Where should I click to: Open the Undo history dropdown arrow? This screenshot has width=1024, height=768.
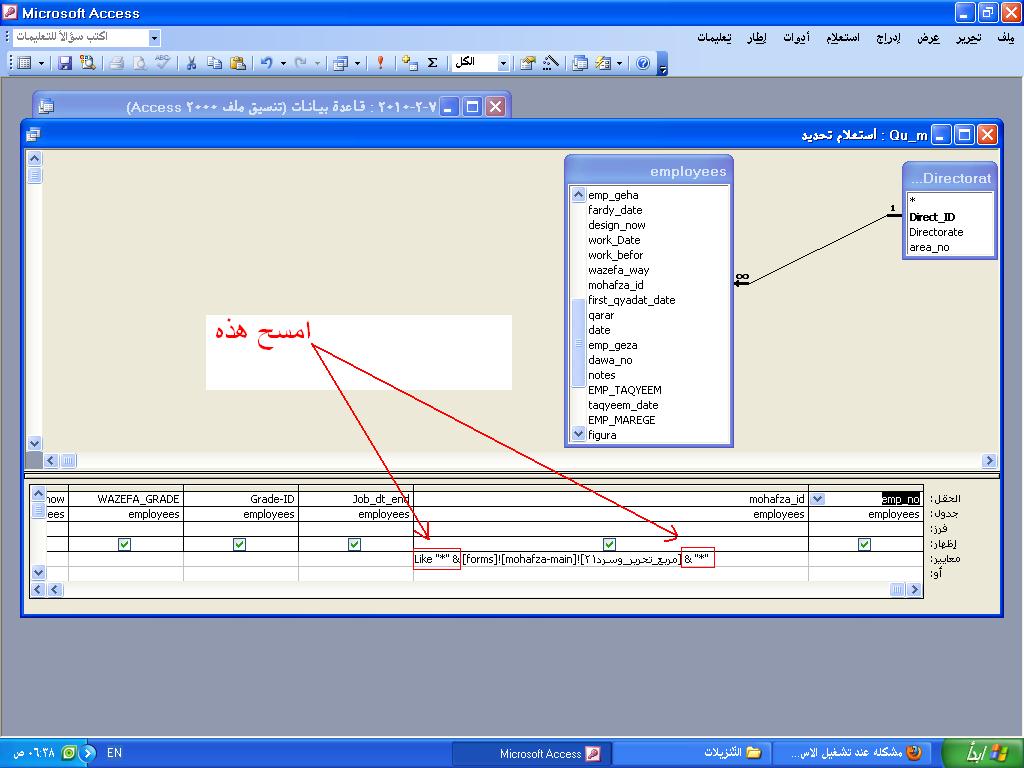[x=283, y=63]
